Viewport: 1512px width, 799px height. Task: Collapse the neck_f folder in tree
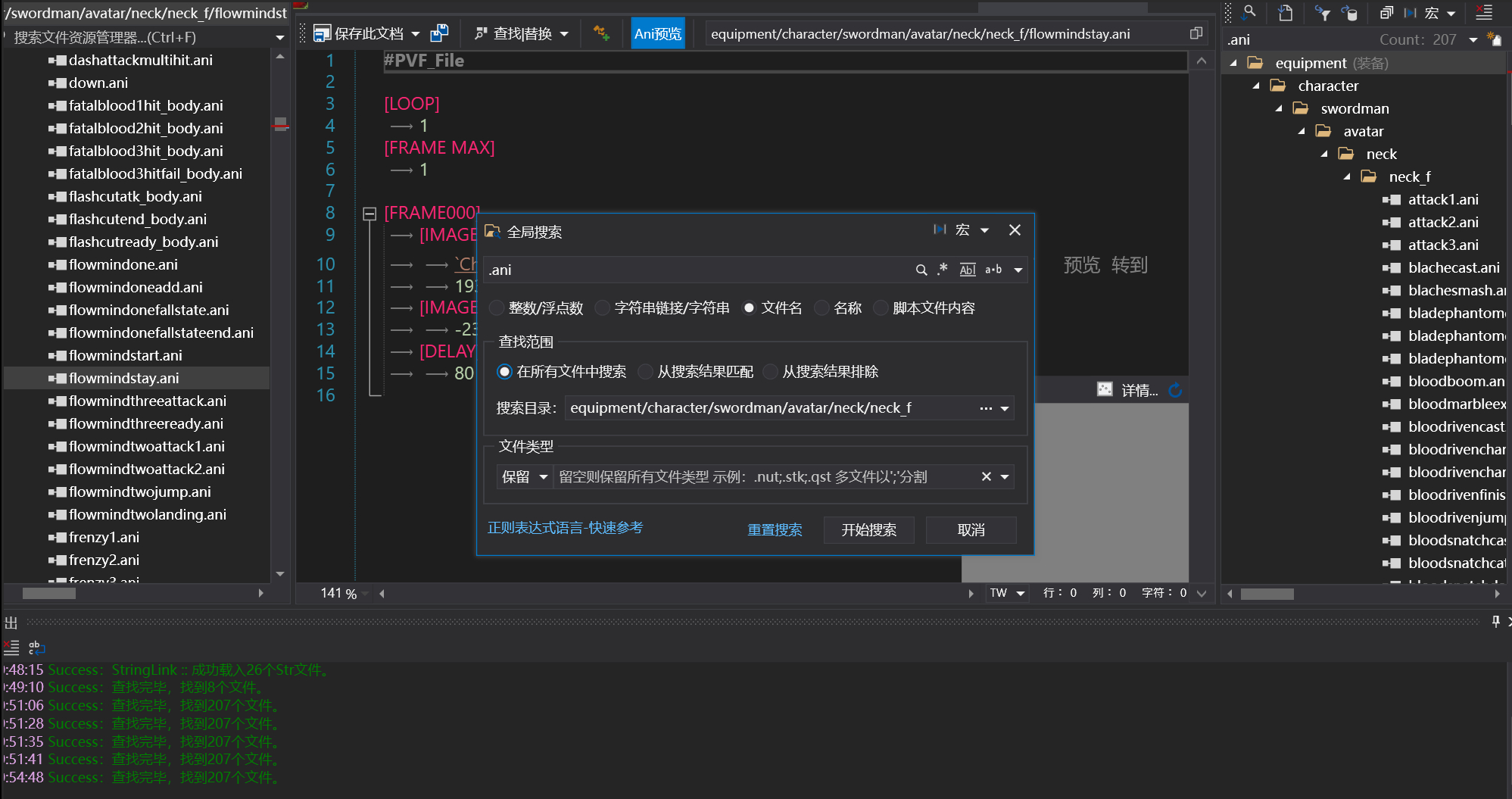pos(1346,176)
